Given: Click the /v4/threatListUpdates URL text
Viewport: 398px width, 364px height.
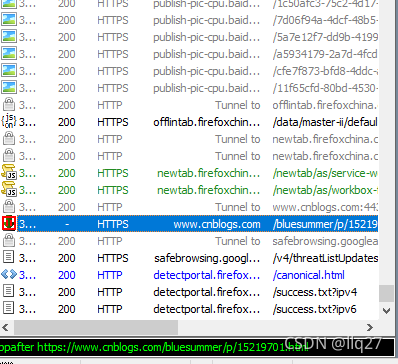Looking at the screenshot, I should tap(325, 258).
